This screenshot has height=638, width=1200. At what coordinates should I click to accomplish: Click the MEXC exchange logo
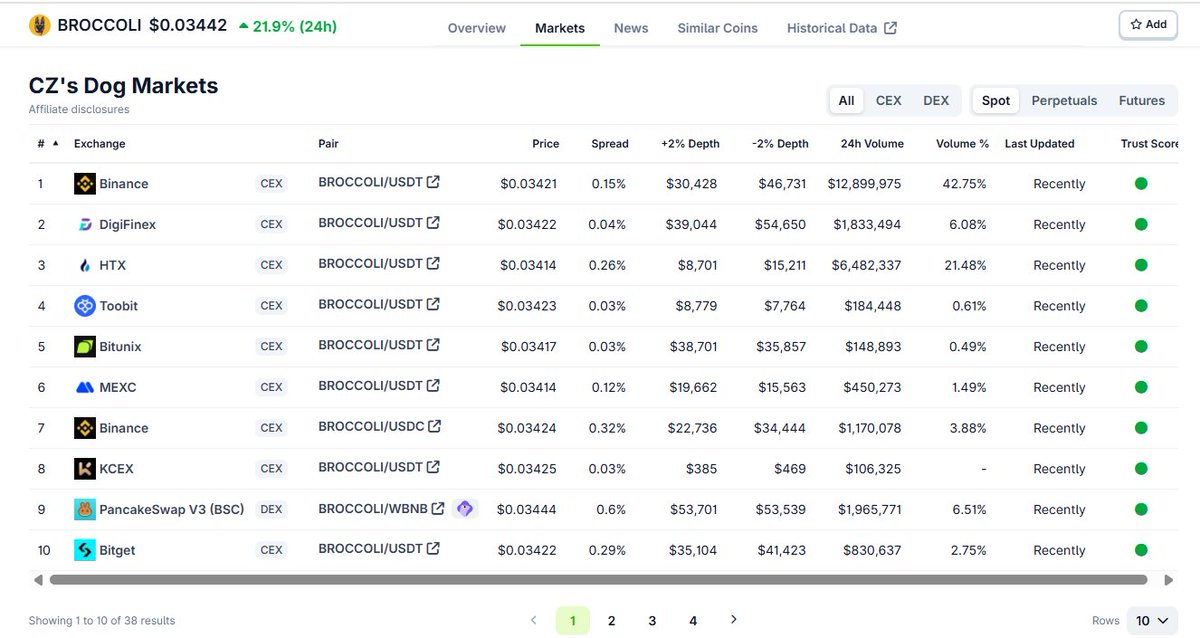pos(85,387)
